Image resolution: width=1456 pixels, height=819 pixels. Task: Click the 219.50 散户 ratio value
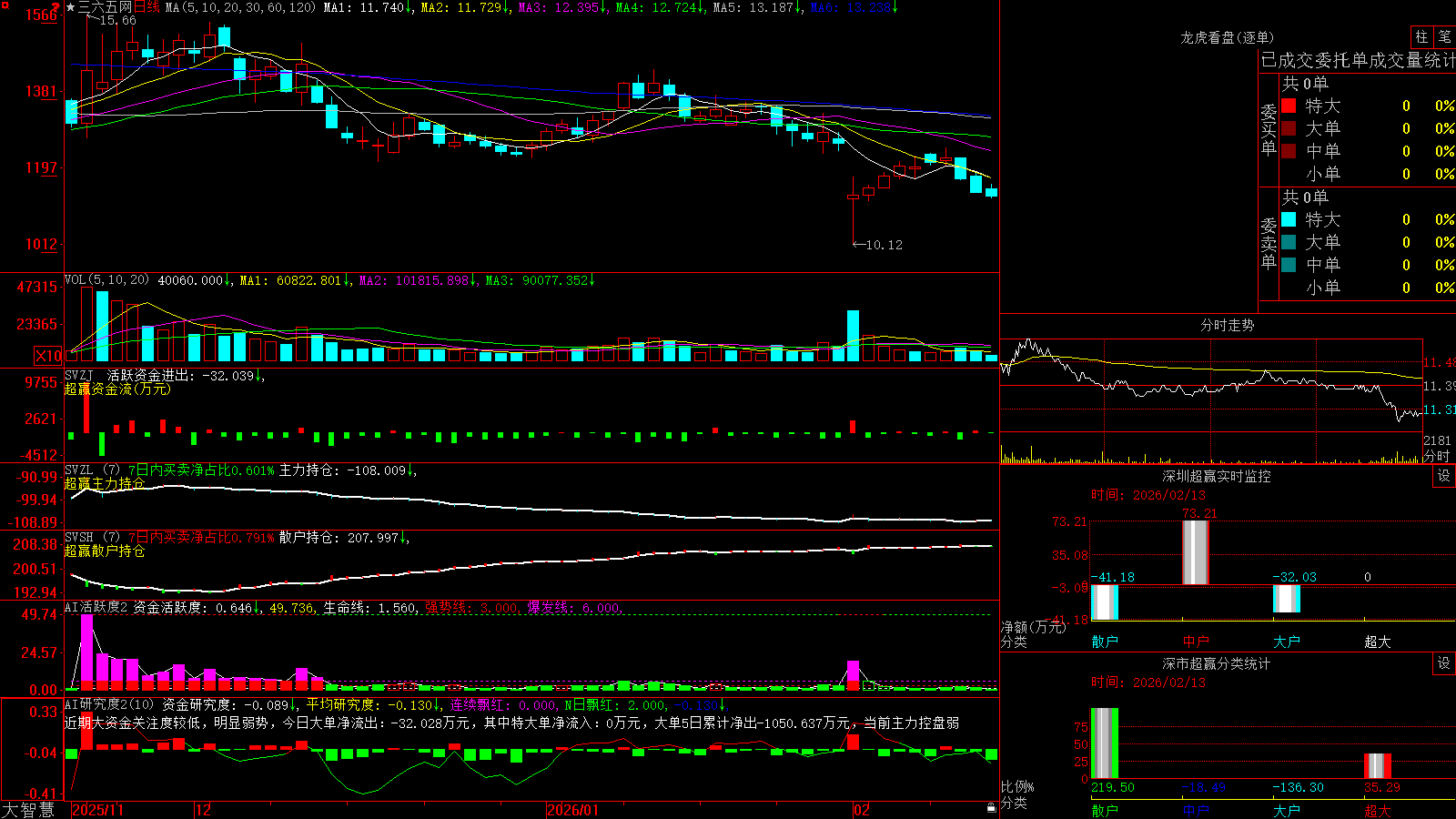click(x=1113, y=787)
